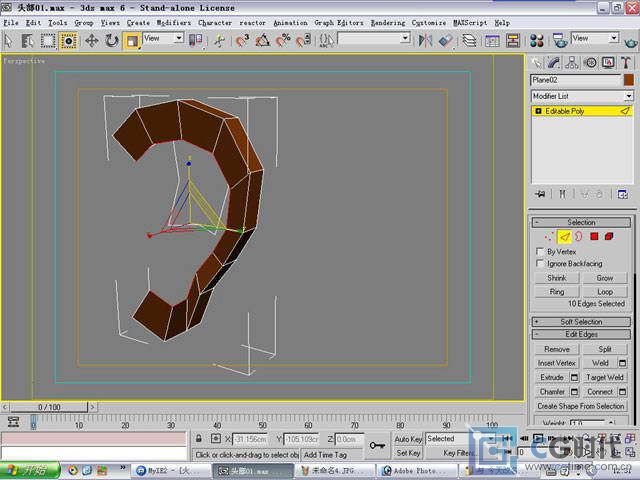Enable the Ignore Backfacing checkbox

(540, 263)
